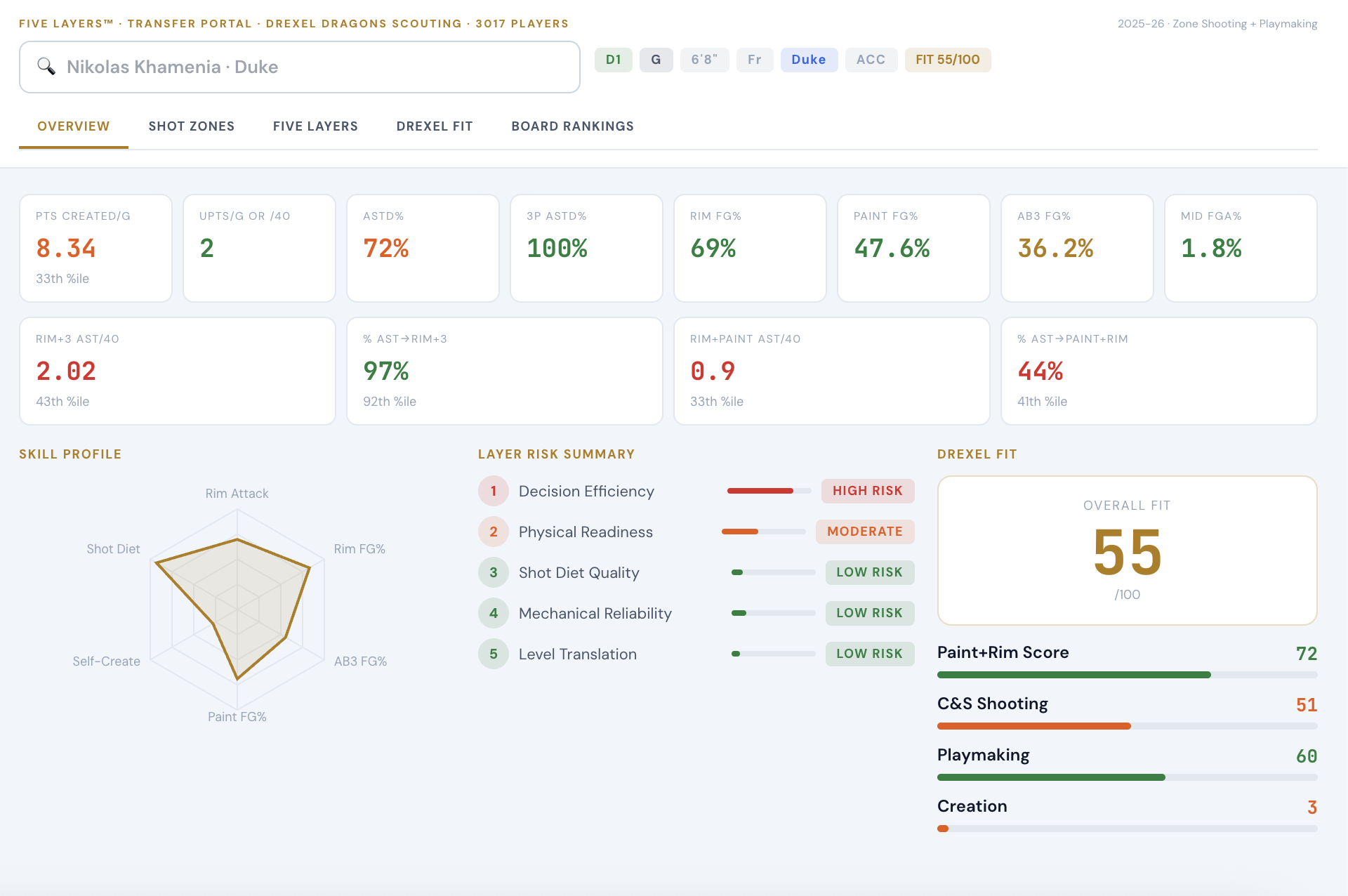Click Level Translation LOW RISK badge
1348x896 pixels.
click(x=870, y=654)
